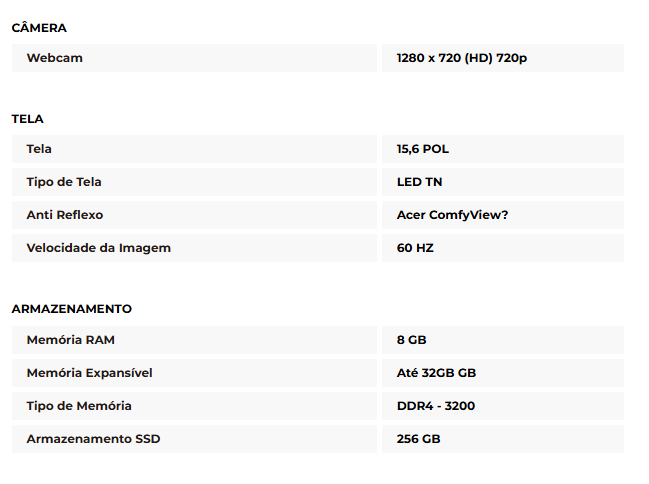The height and width of the screenshot is (484, 649).
Task: Select the Tela row label
Action: coord(194,149)
